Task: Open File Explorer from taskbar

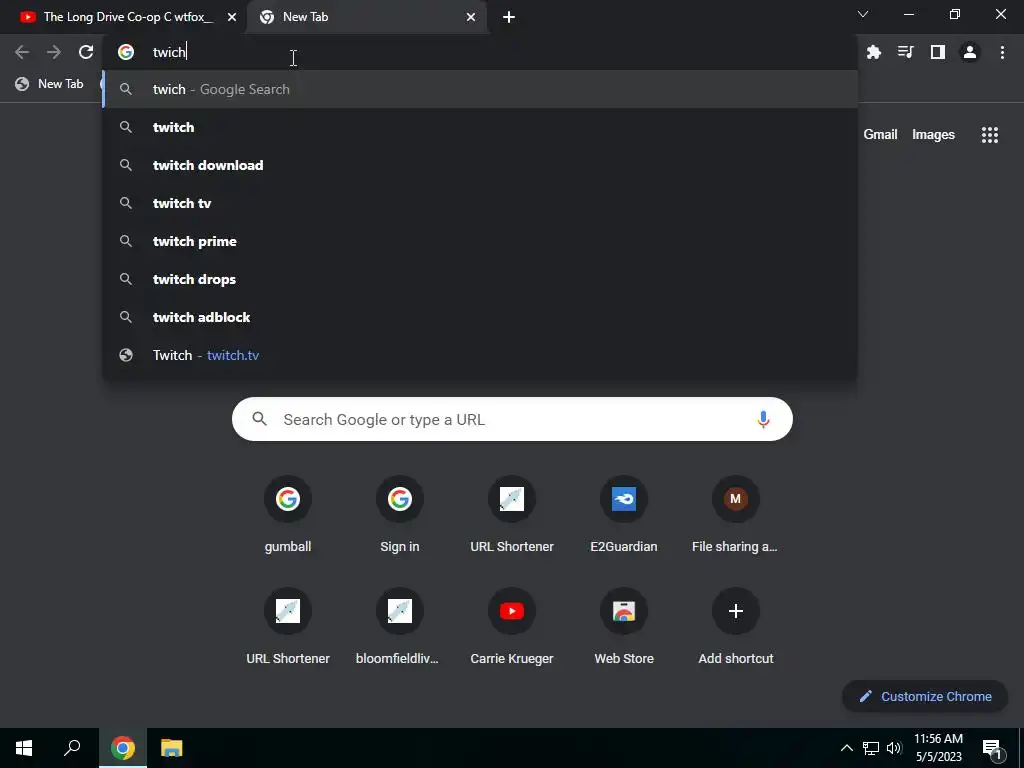Action: [172, 748]
